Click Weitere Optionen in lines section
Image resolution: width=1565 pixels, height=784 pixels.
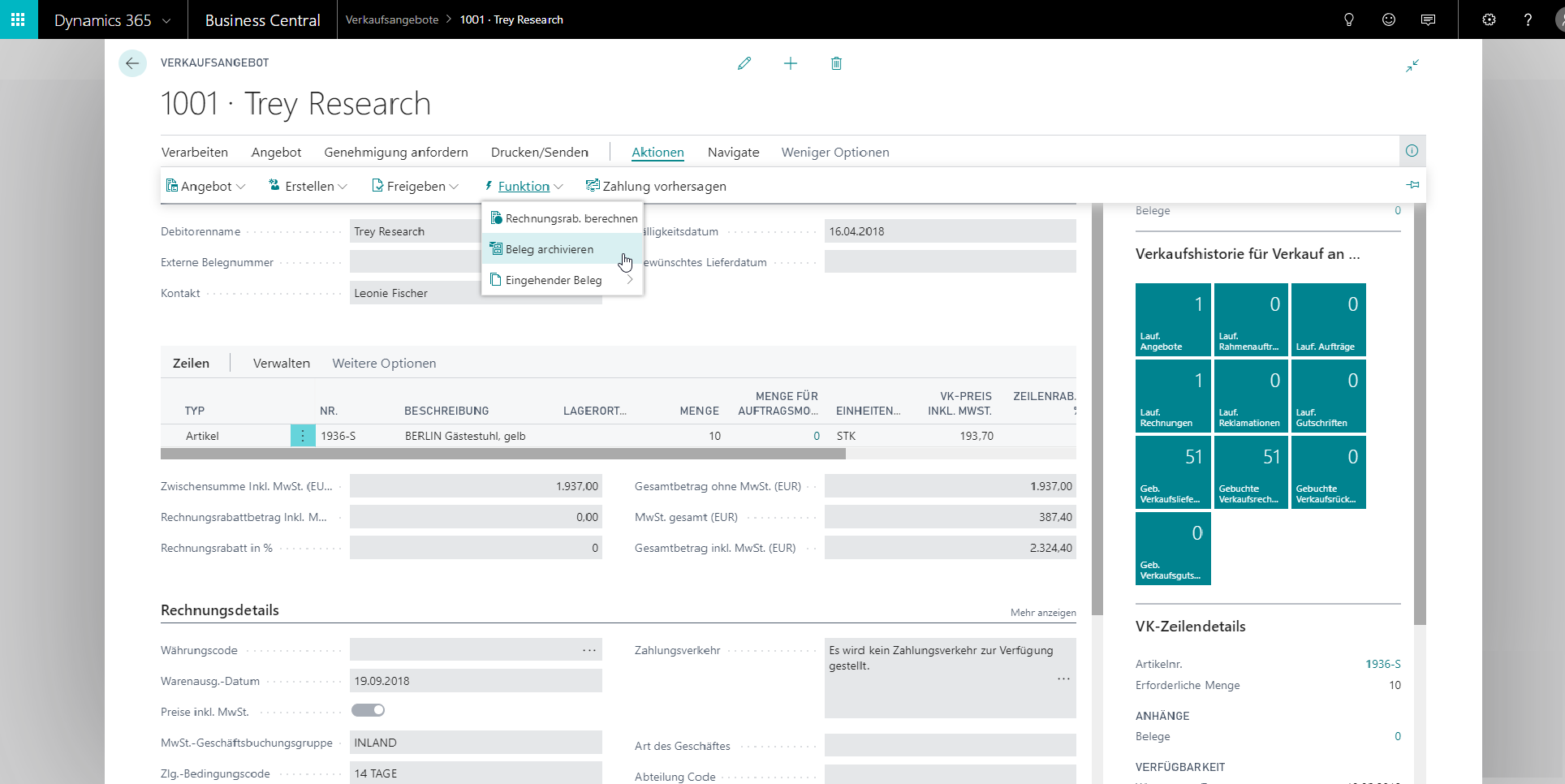(x=384, y=363)
